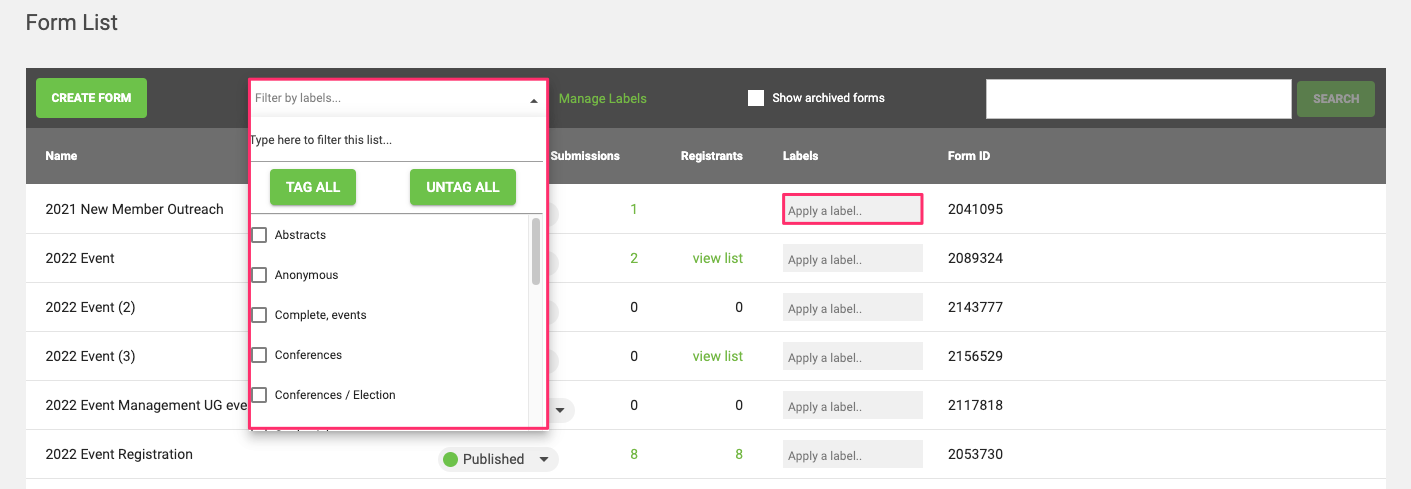The height and width of the screenshot is (489, 1411).
Task: Check the Anonymous label checkbox
Action: coord(259,275)
